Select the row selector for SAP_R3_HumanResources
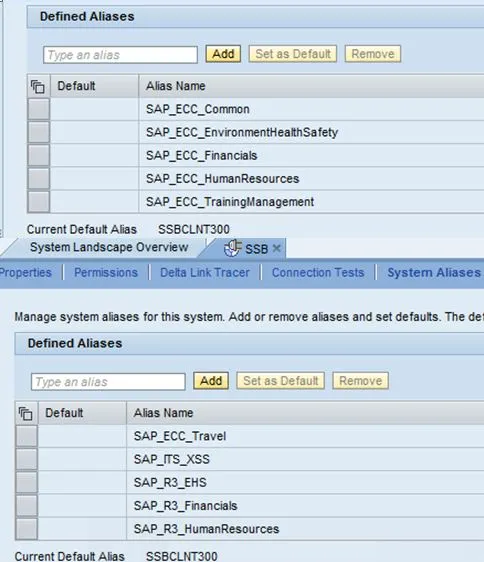Viewport: 484px width, 562px height. [x=27, y=529]
